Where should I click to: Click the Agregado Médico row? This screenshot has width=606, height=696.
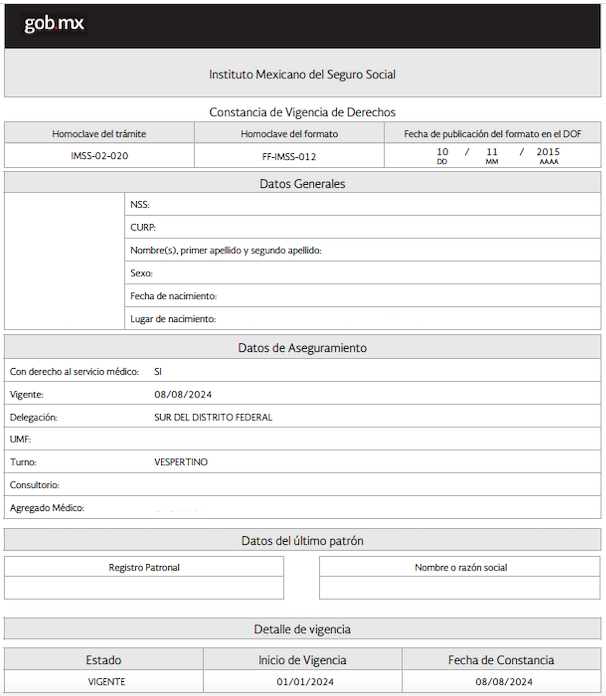pos(302,508)
